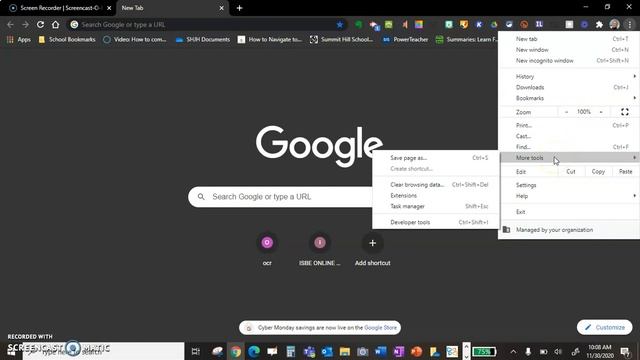Click the three-dot Chrome menu button
The image size is (640, 360).
tap(630, 24)
